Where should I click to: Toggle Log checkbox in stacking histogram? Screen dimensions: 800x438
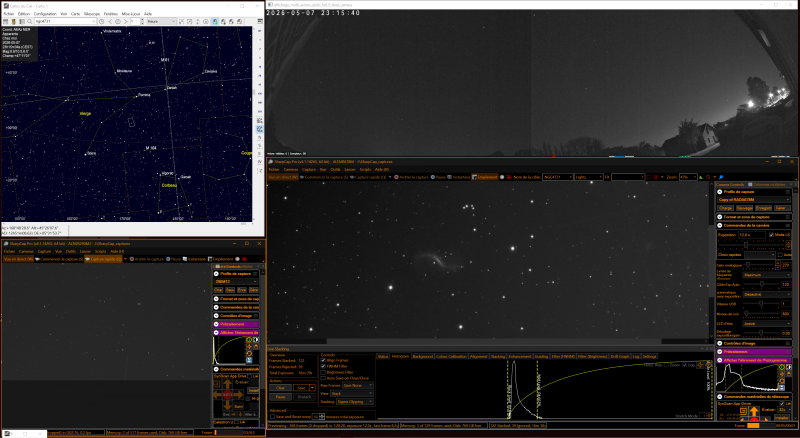[x=684, y=365]
